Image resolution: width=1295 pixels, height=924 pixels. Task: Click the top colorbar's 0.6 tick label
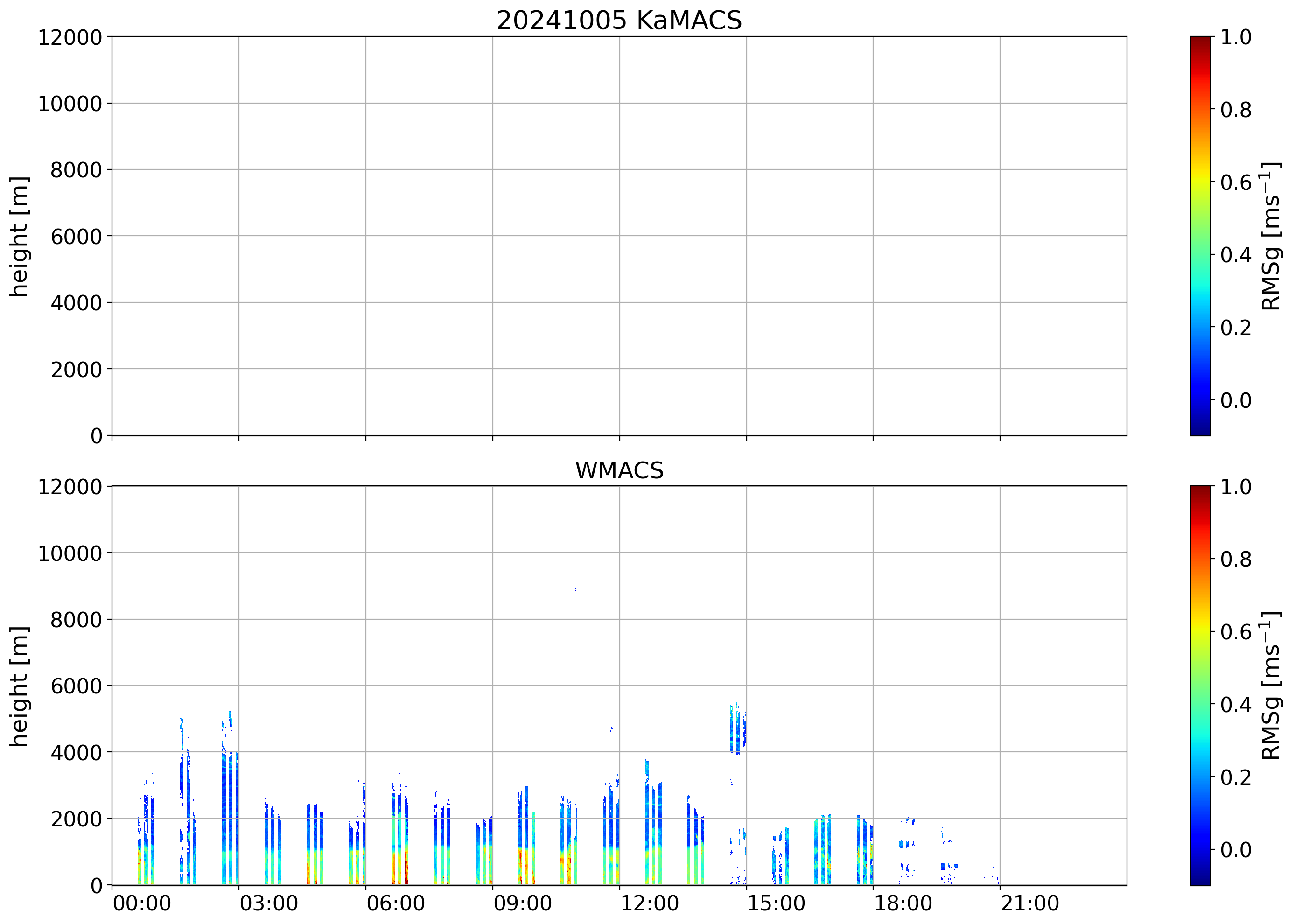point(1235,182)
